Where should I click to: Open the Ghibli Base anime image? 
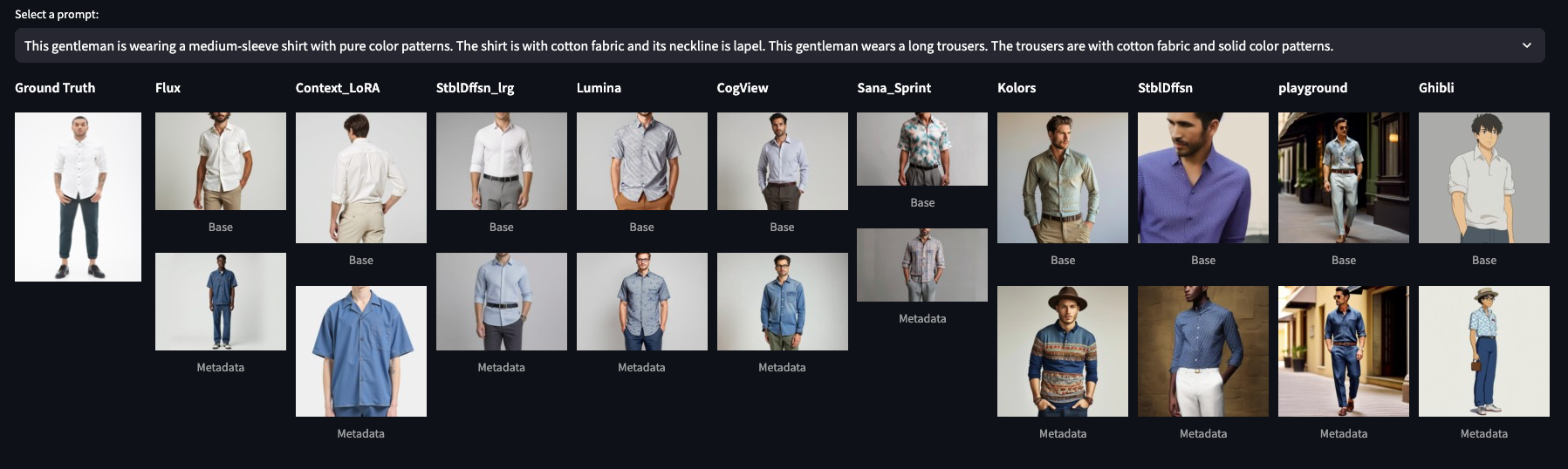pos(1484,178)
